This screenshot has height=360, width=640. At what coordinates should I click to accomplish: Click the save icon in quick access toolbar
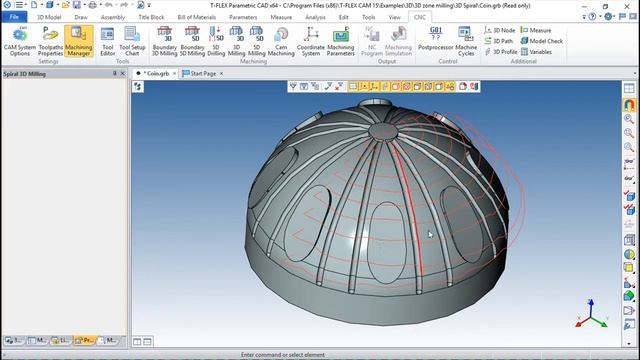click(76, 5)
